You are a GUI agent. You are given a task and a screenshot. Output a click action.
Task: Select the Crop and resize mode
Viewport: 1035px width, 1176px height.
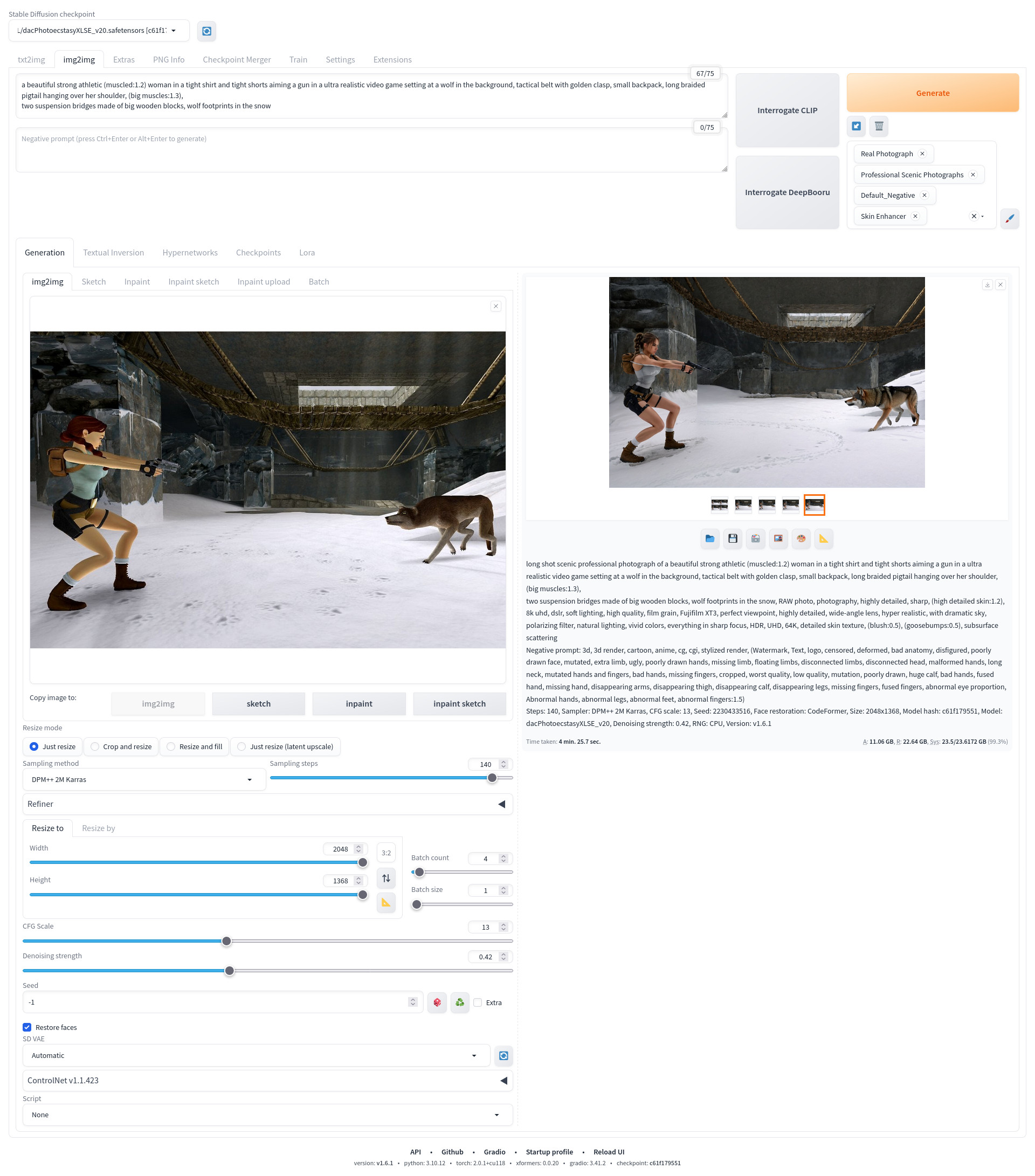[121, 747]
